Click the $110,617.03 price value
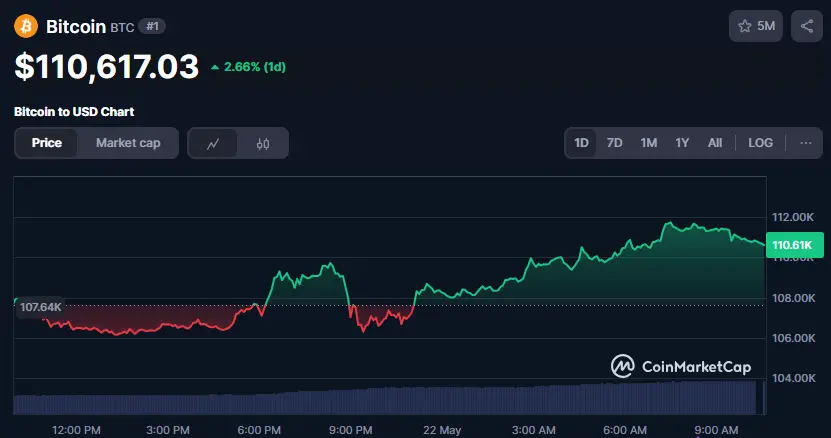831x438 pixels. [107, 67]
